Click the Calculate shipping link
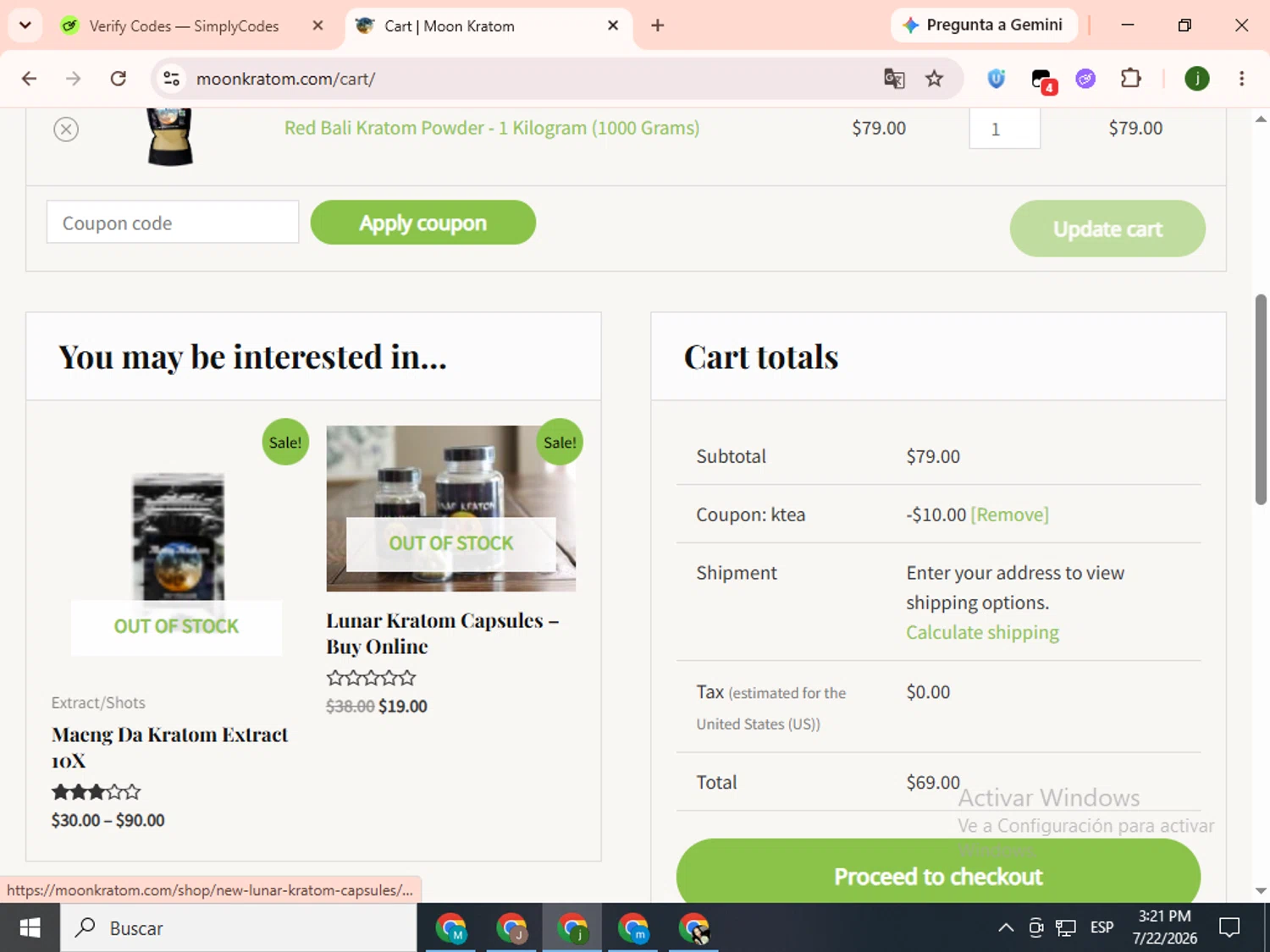1270x952 pixels. (x=982, y=632)
